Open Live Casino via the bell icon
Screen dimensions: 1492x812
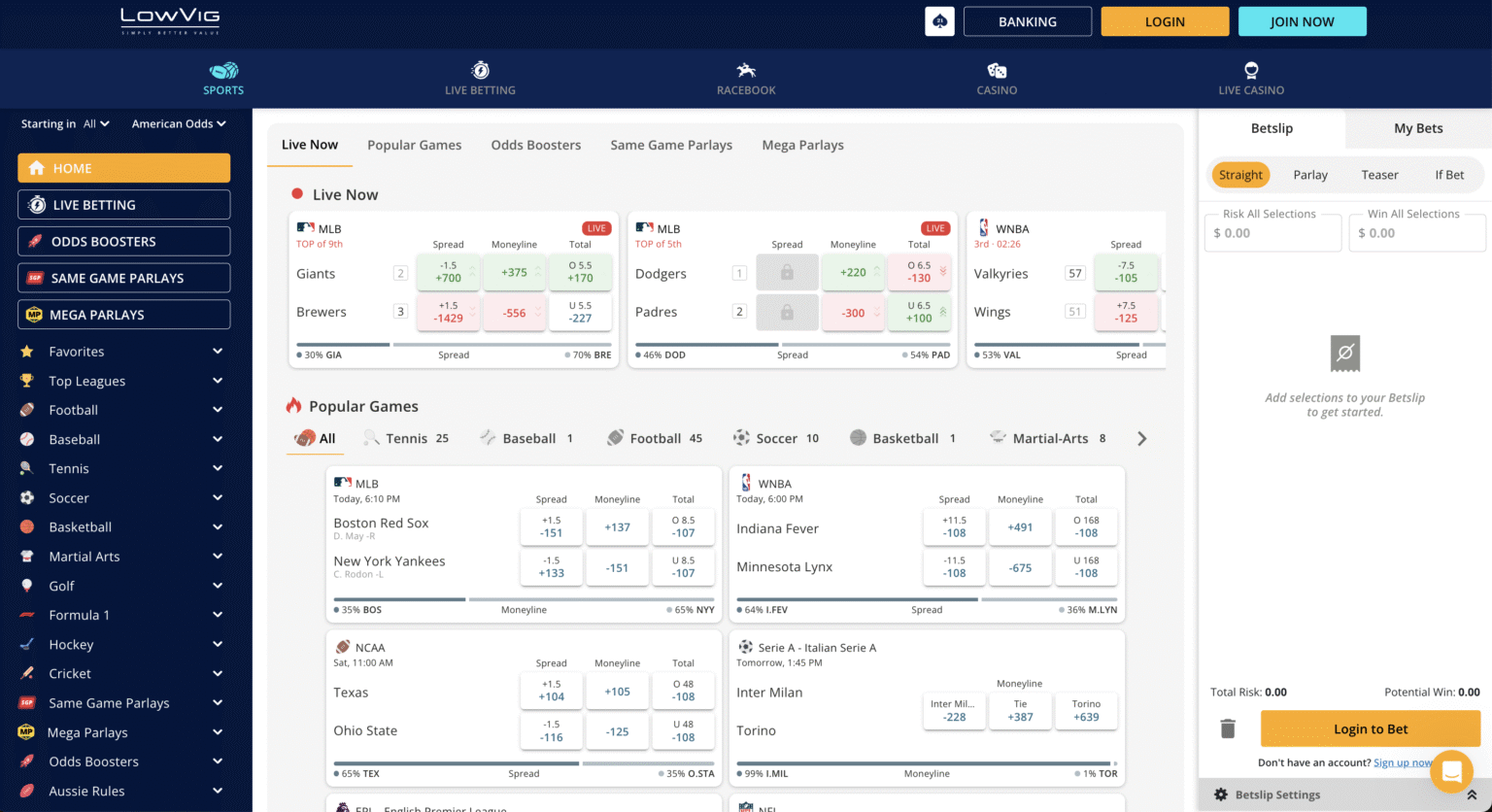pos(1250,71)
